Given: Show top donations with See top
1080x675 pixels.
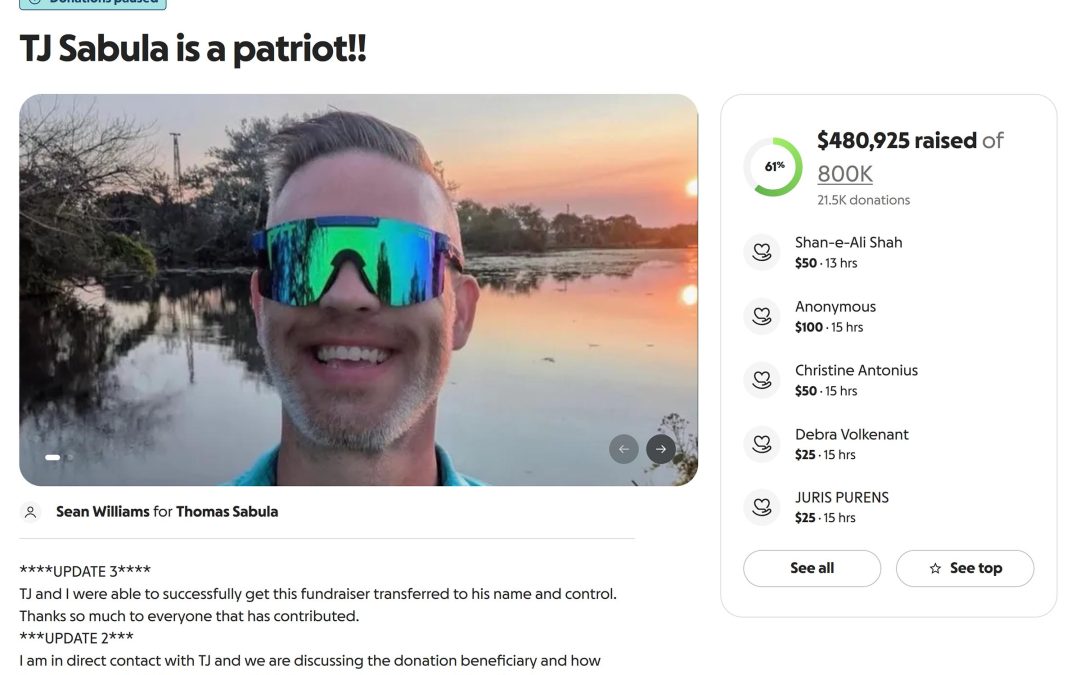Looking at the screenshot, I should (x=965, y=568).
